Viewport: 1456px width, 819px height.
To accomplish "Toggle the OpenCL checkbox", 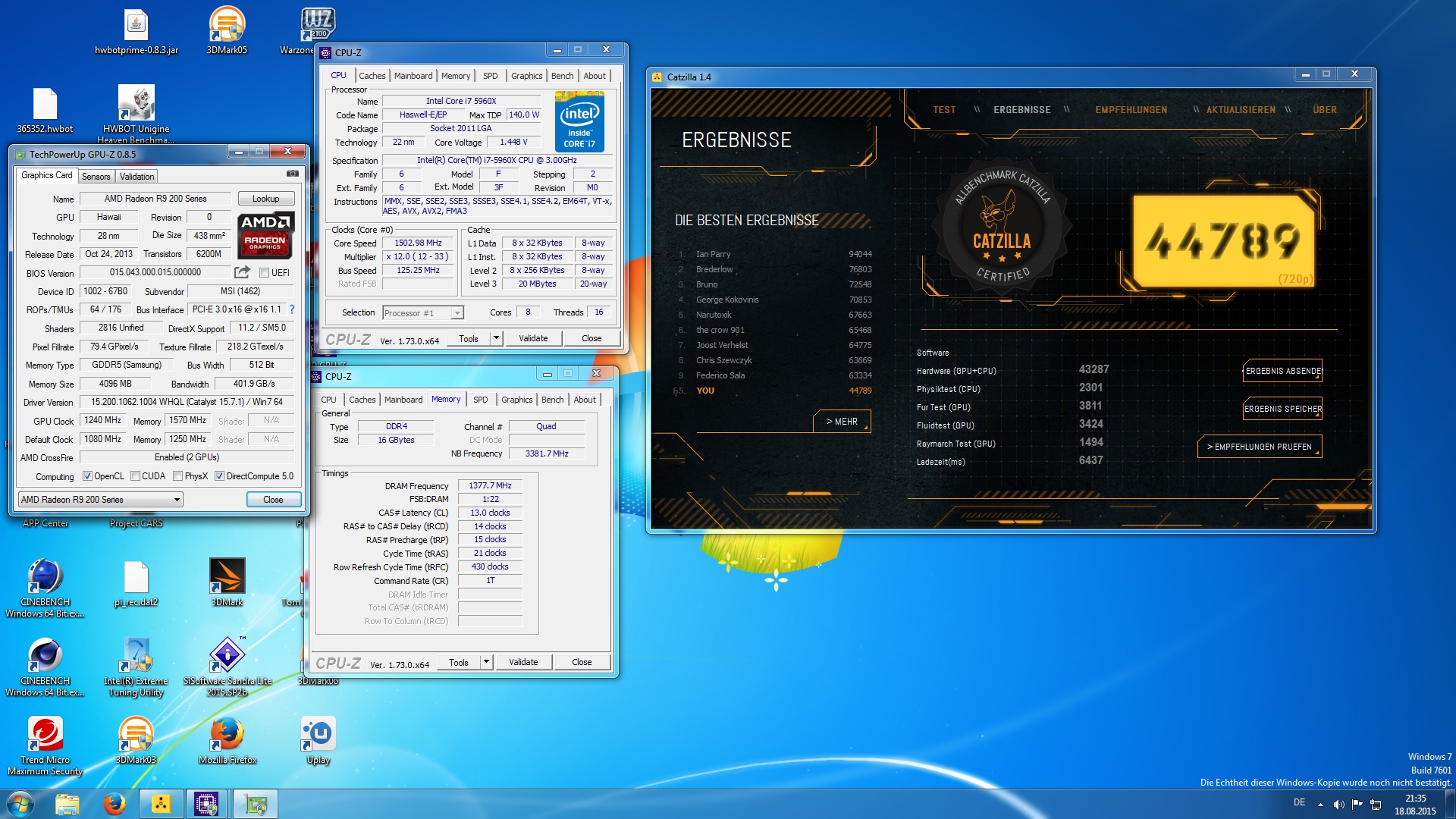I will tap(87, 476).
